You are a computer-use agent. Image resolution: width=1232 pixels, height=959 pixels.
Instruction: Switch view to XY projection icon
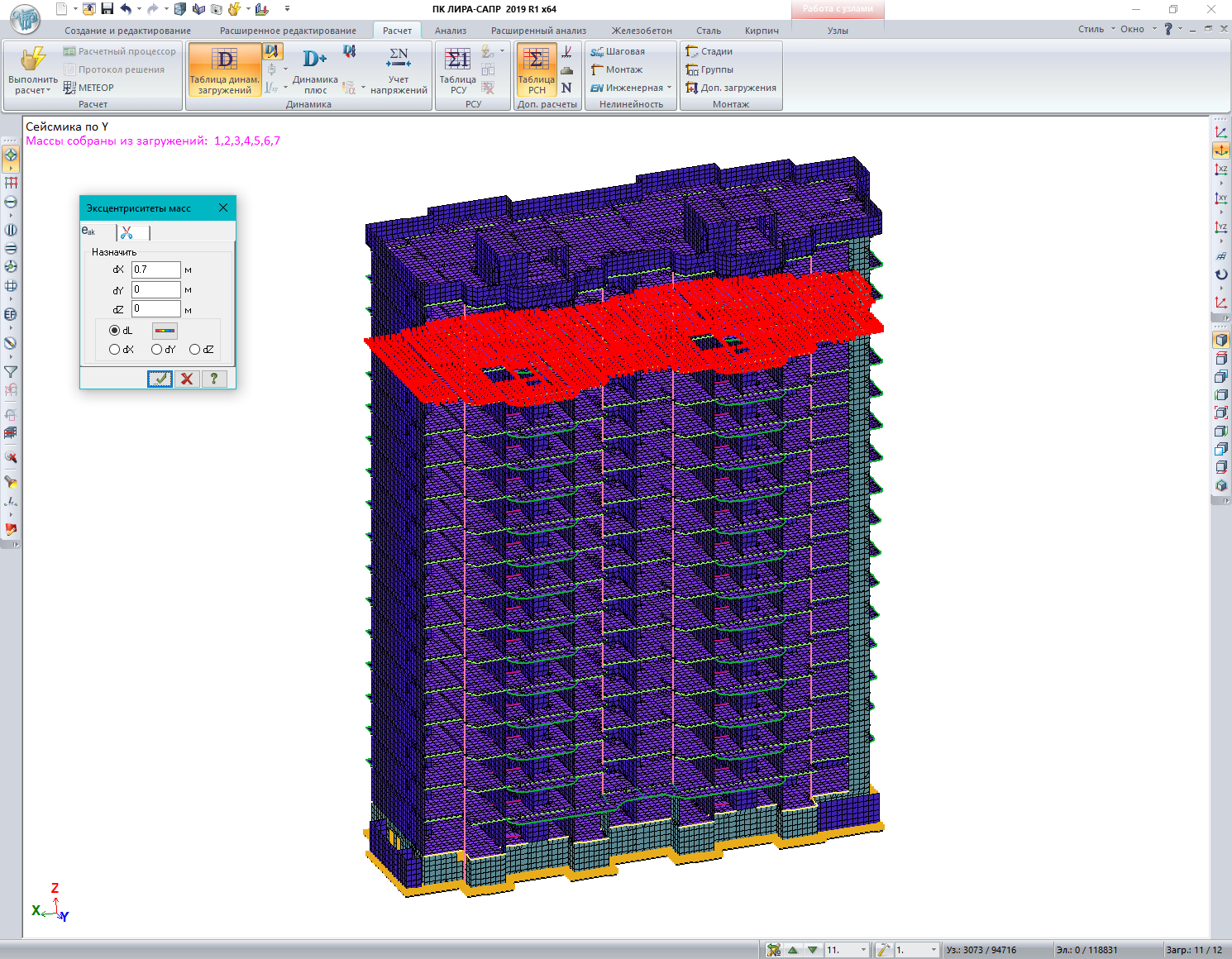[x=1221, y=198]
